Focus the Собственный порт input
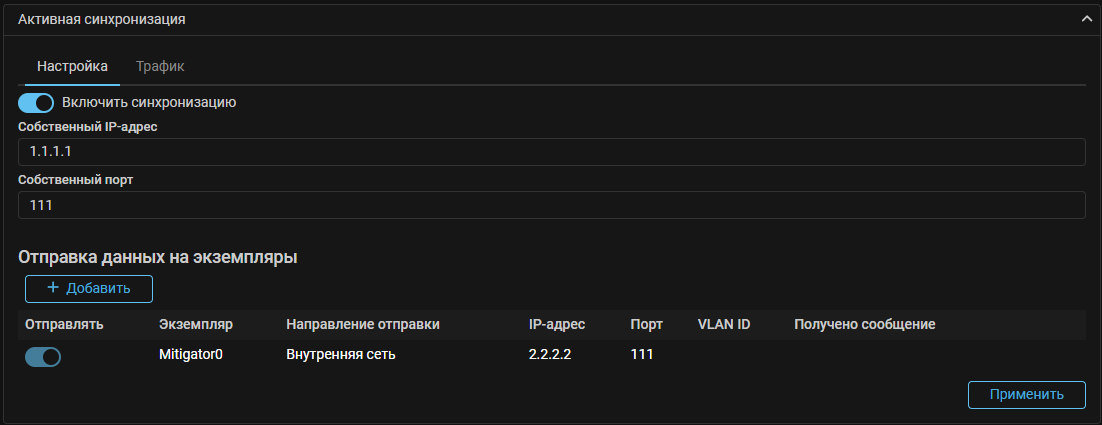The height and width of the screenshot is (425, 1102). (x=551, y=205)
